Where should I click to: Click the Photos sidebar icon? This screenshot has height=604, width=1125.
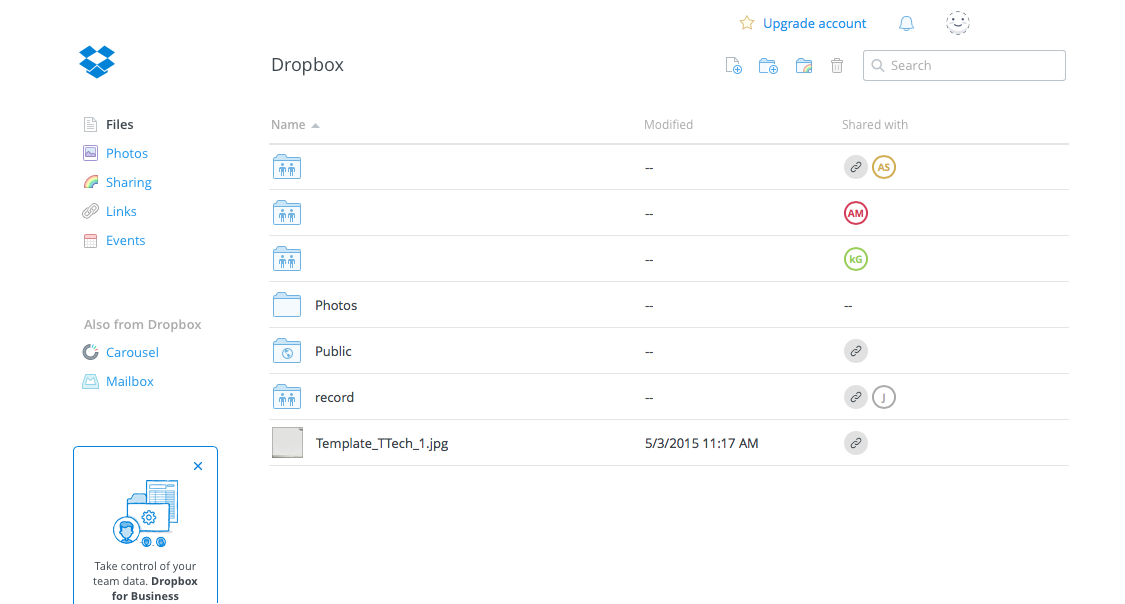(x=90, y=153)
